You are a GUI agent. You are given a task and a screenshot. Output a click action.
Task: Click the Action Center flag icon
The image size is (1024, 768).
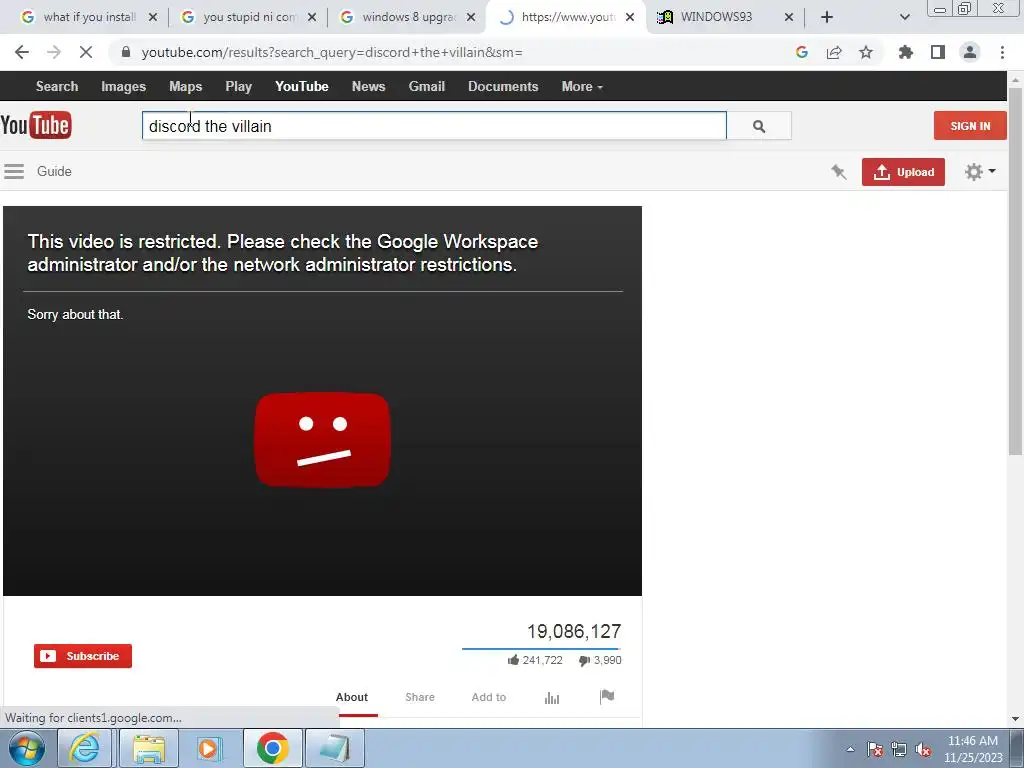tap(875, 749)
